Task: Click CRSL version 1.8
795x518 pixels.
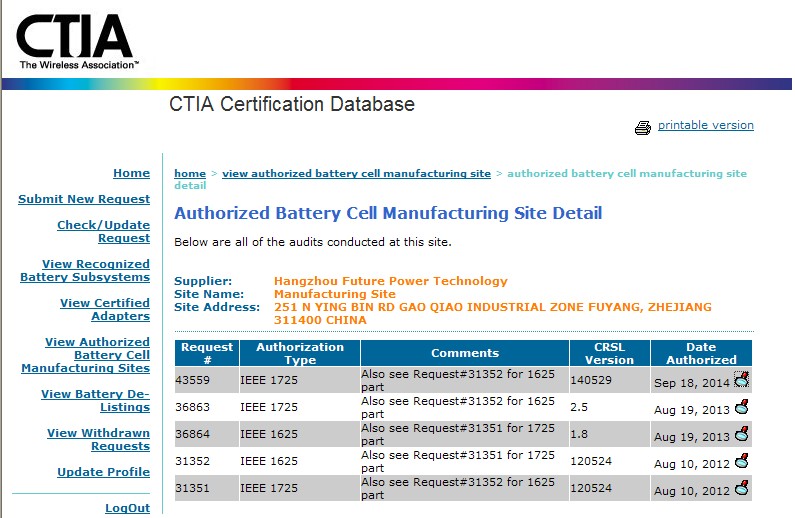Action: click(579, 434)
